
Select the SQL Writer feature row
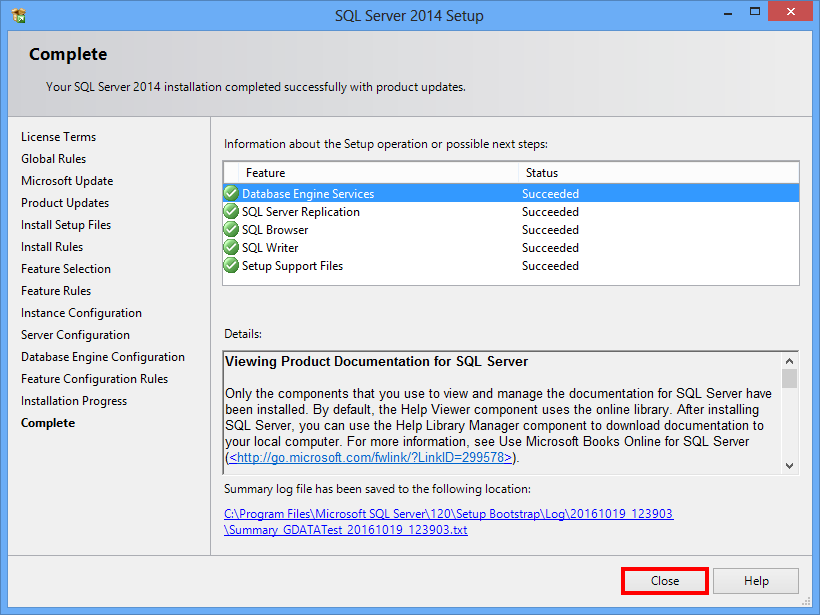tap(511, 247)
